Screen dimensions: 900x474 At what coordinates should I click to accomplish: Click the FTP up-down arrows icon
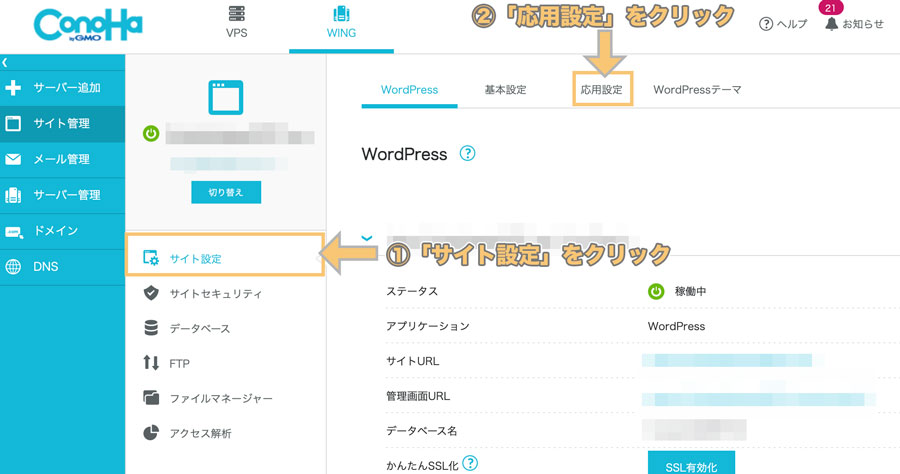tap(151, 363)
